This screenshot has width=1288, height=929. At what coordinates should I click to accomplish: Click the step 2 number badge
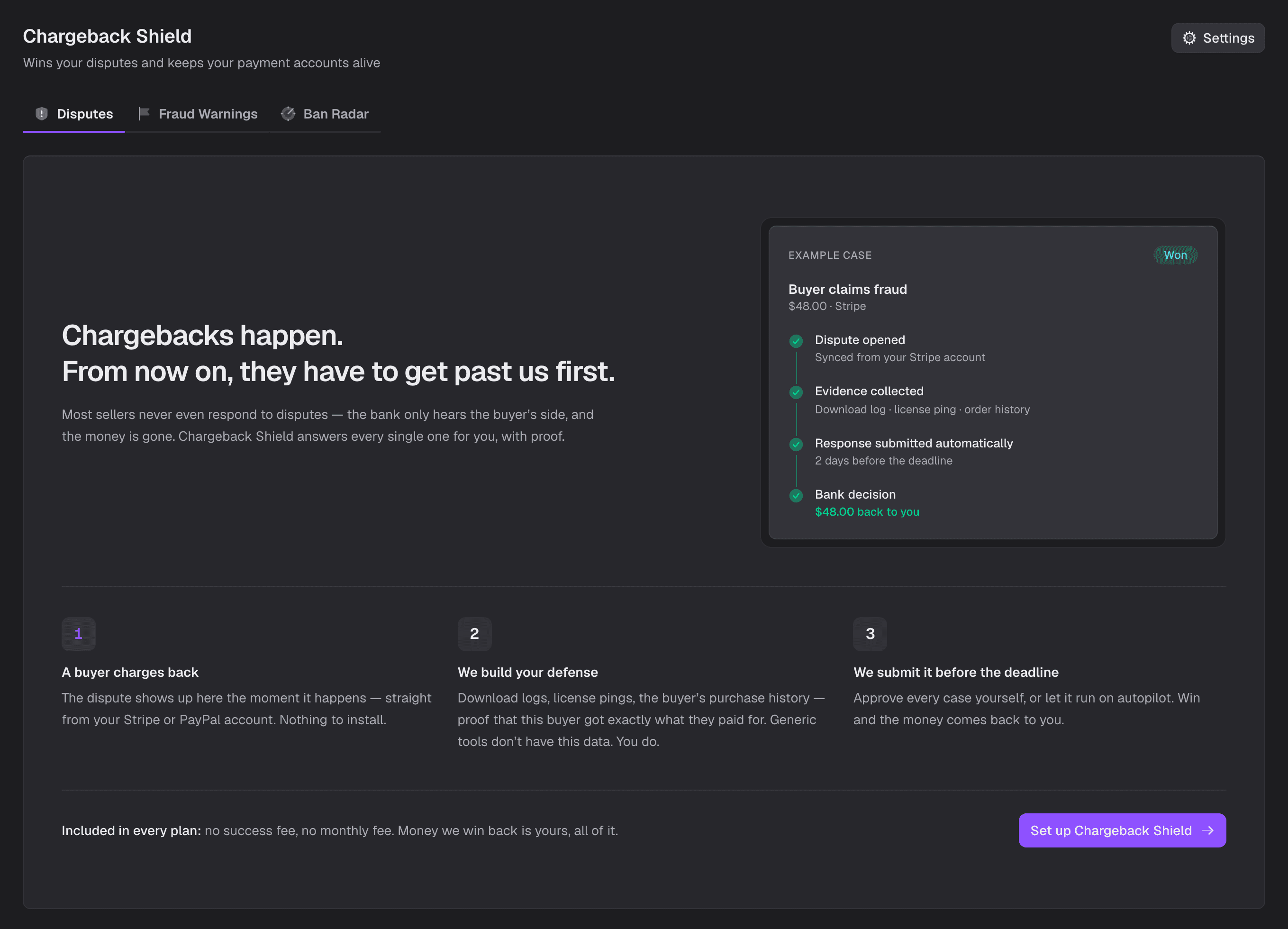point(474,634)
